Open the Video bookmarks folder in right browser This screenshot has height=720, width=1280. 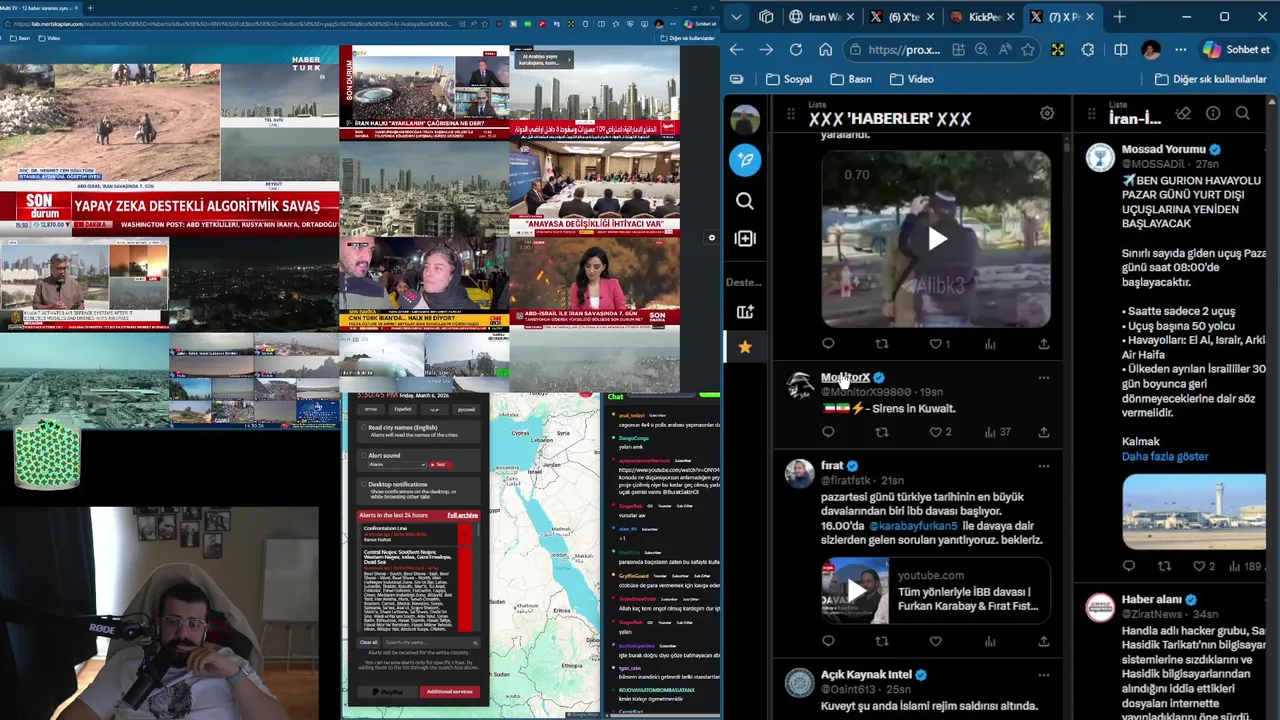[911, 79]
